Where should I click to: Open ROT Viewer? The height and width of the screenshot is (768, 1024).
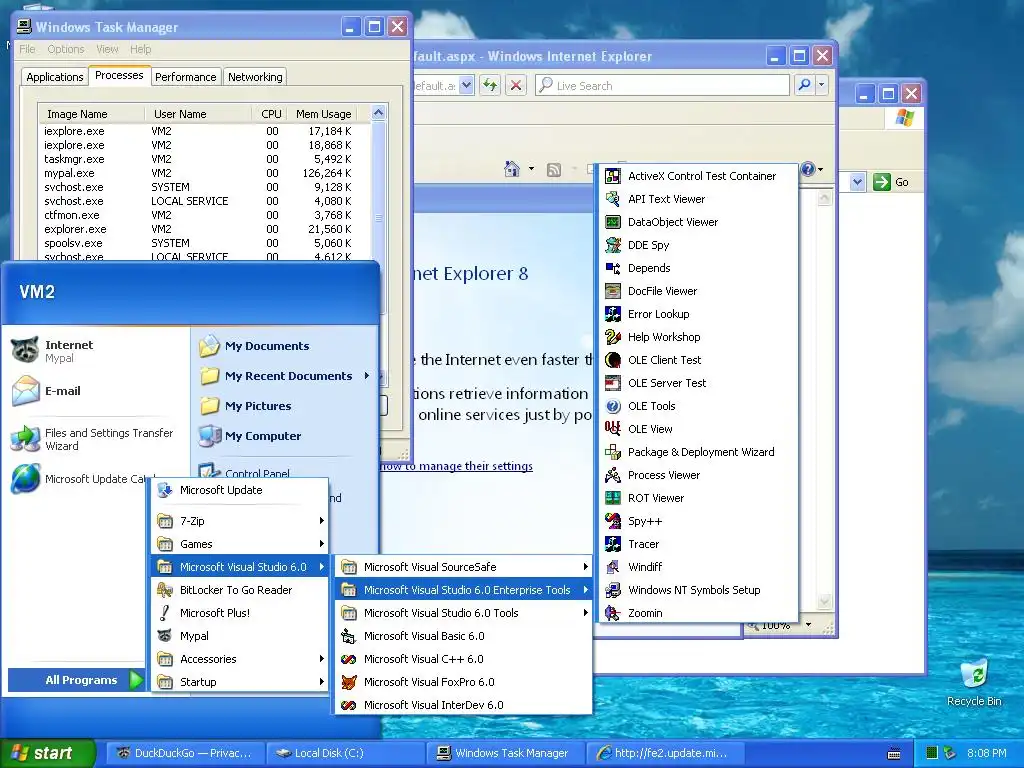(x=698, y=498)
